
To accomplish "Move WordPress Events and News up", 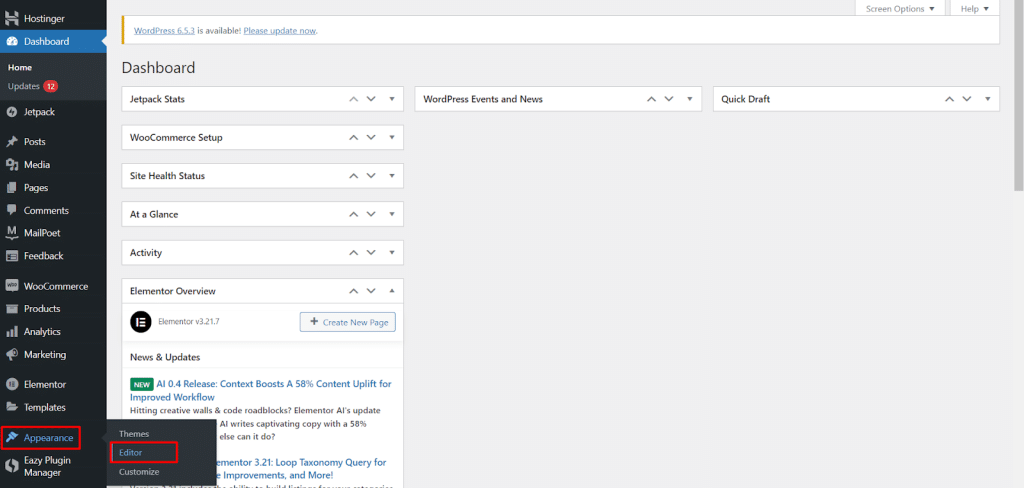I will tap(651, 99).
